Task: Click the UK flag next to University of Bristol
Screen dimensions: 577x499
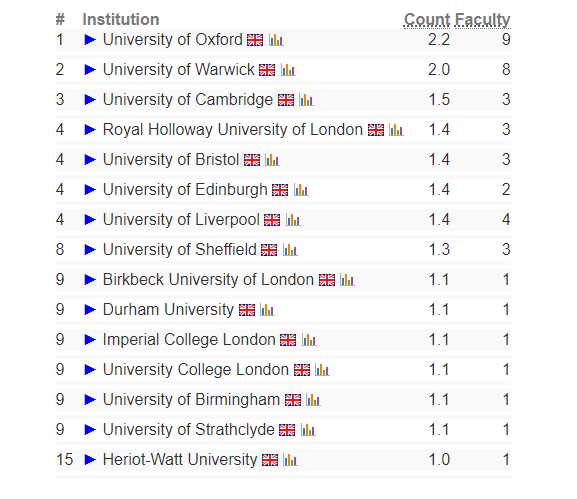Action: (252, 160)
